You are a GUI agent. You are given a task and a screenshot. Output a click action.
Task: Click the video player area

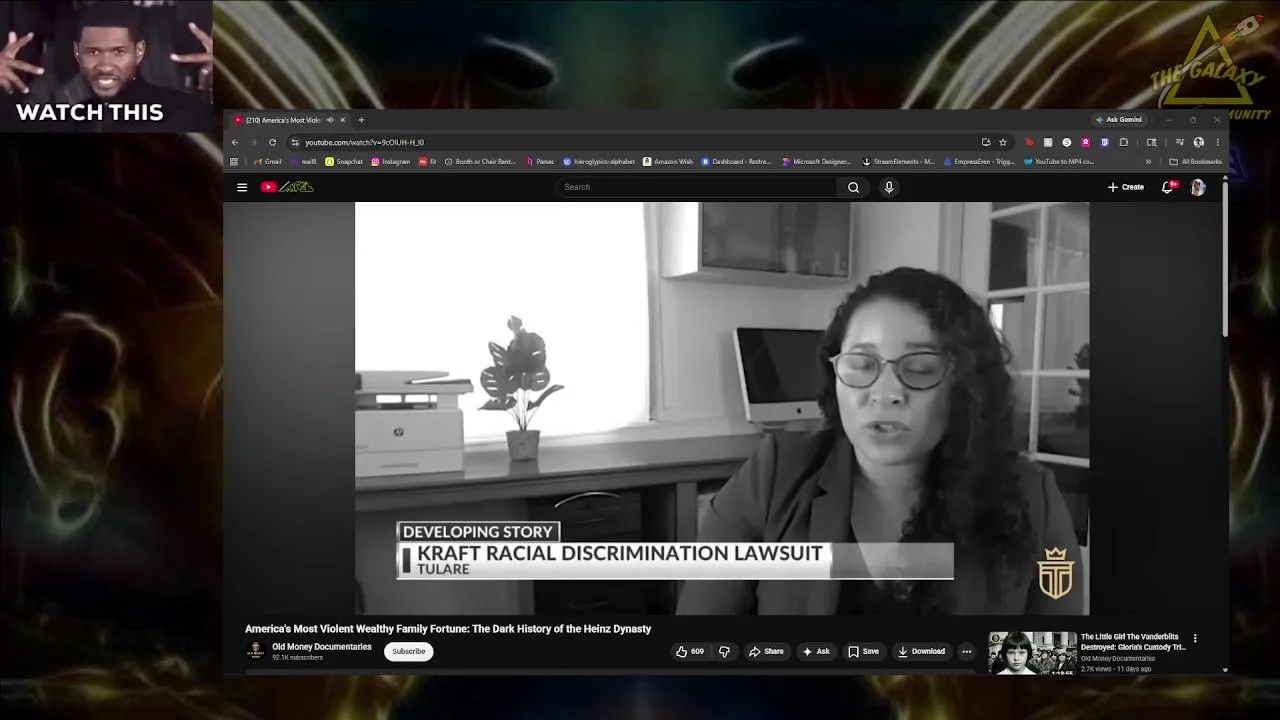[722, 408]
